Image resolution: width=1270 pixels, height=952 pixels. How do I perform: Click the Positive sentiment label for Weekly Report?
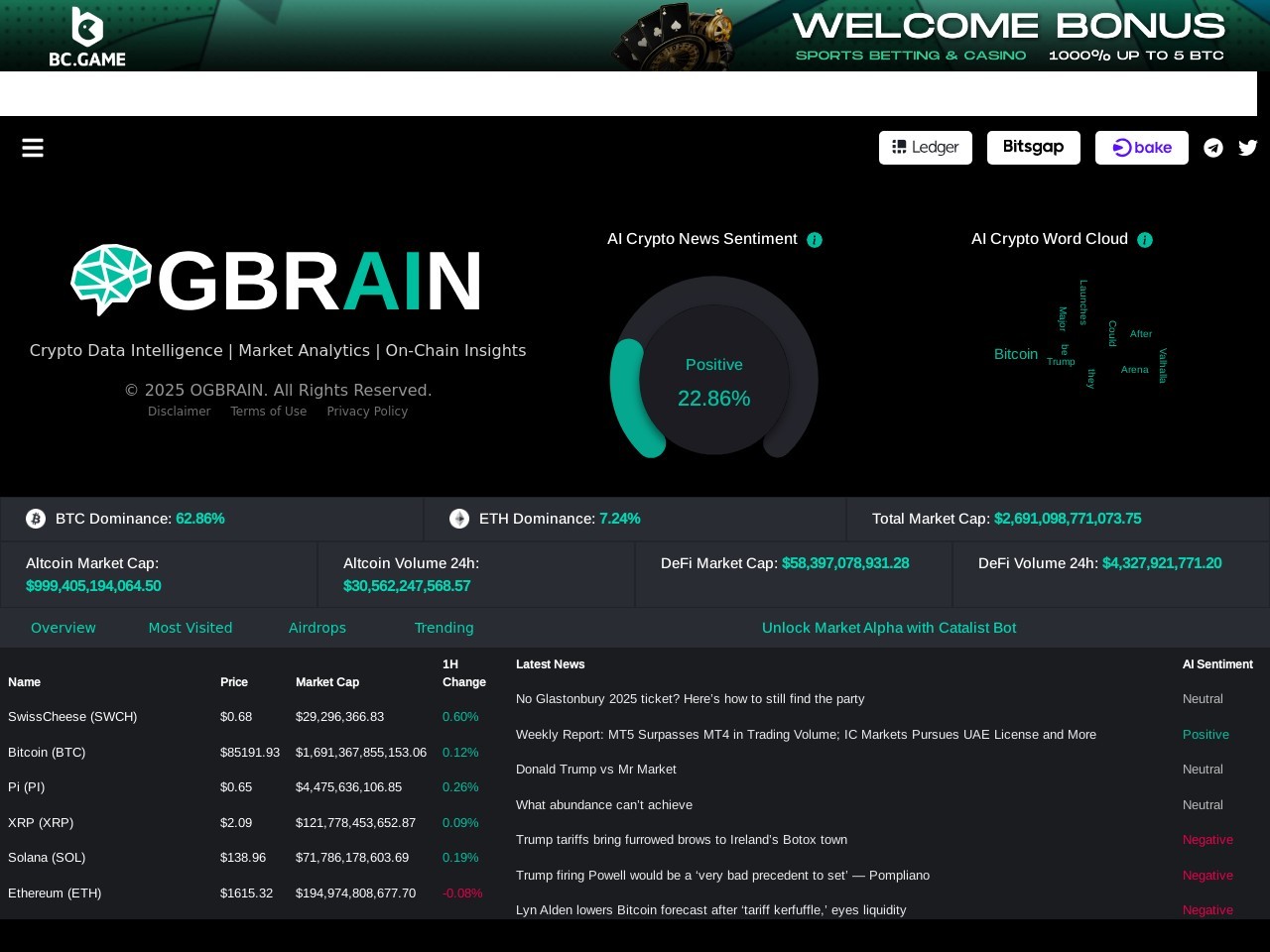coord(1206,735)
